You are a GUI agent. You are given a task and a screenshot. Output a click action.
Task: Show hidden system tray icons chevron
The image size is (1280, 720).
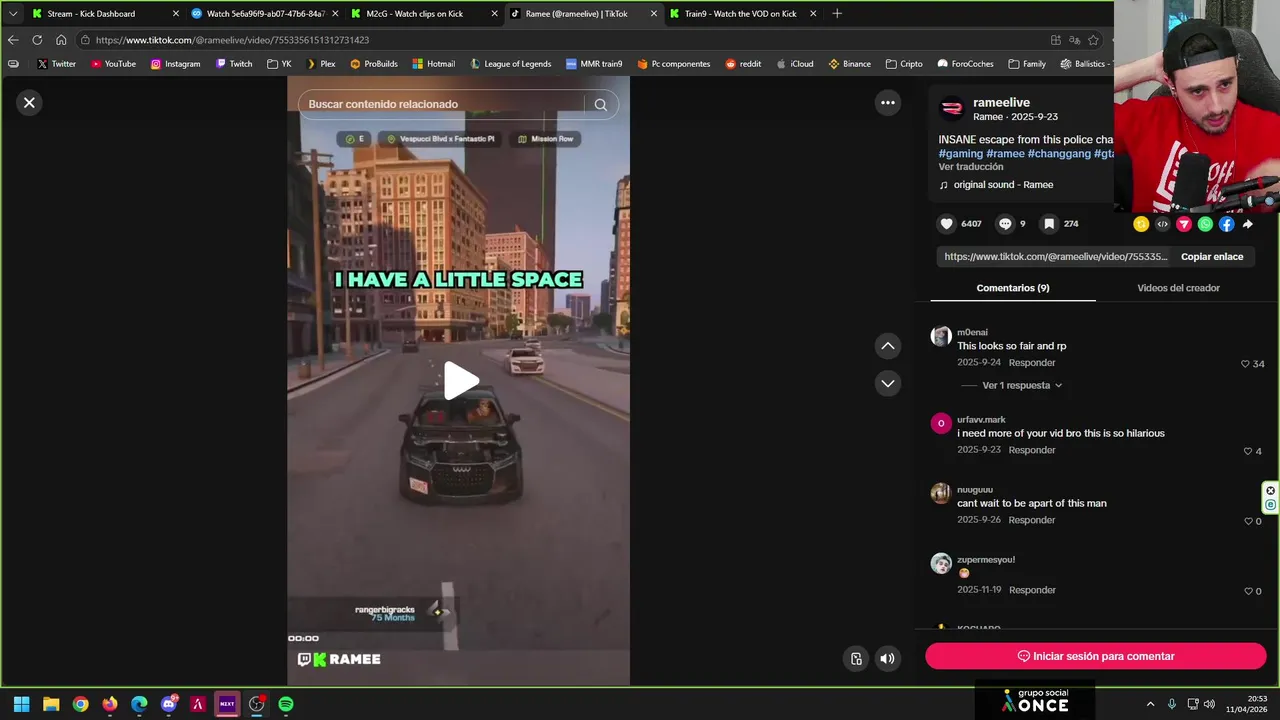point(1150,704)
